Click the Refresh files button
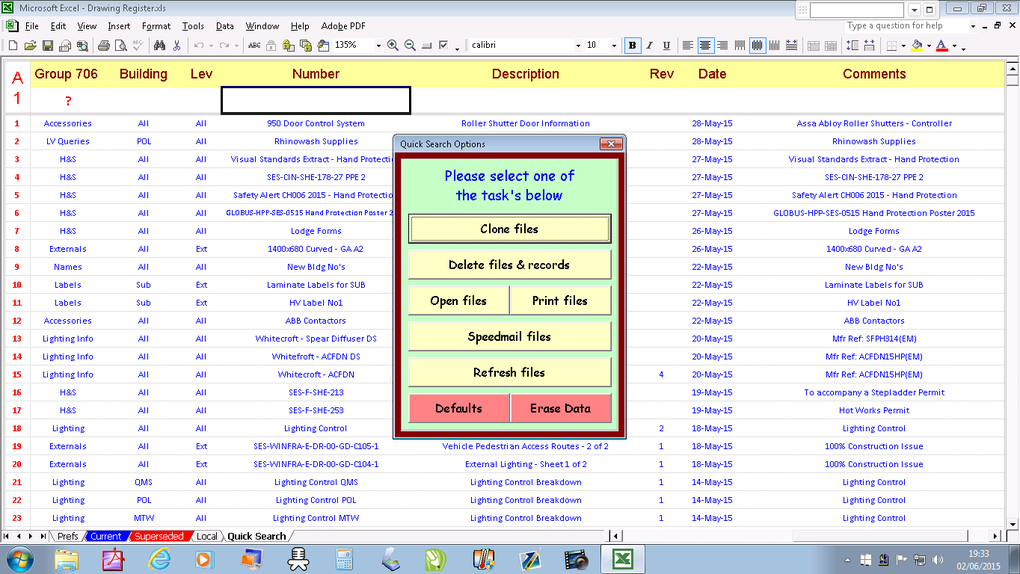 [x=509, y=372]
